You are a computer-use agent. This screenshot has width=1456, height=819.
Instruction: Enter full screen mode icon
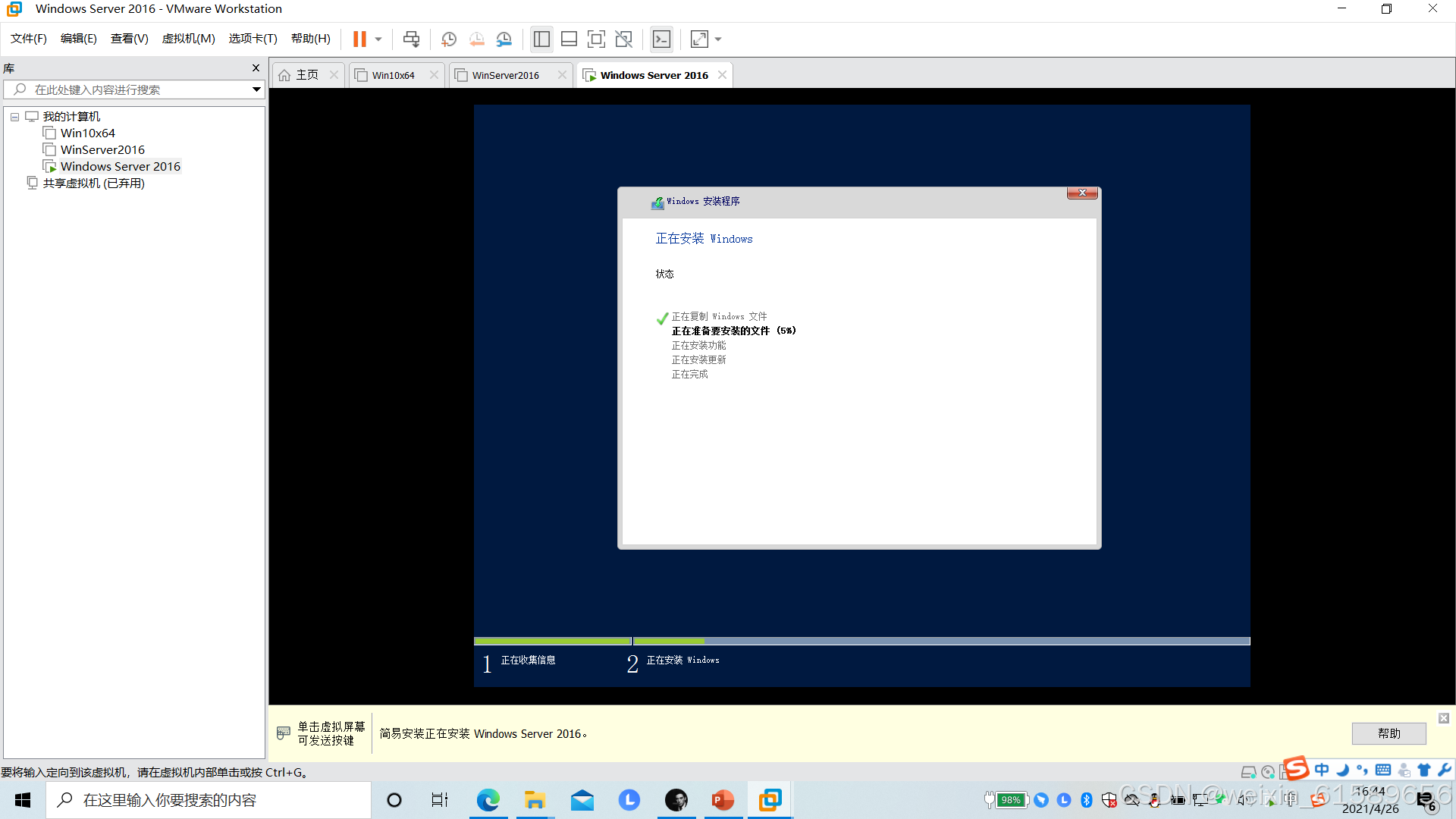tap(596, 39)
